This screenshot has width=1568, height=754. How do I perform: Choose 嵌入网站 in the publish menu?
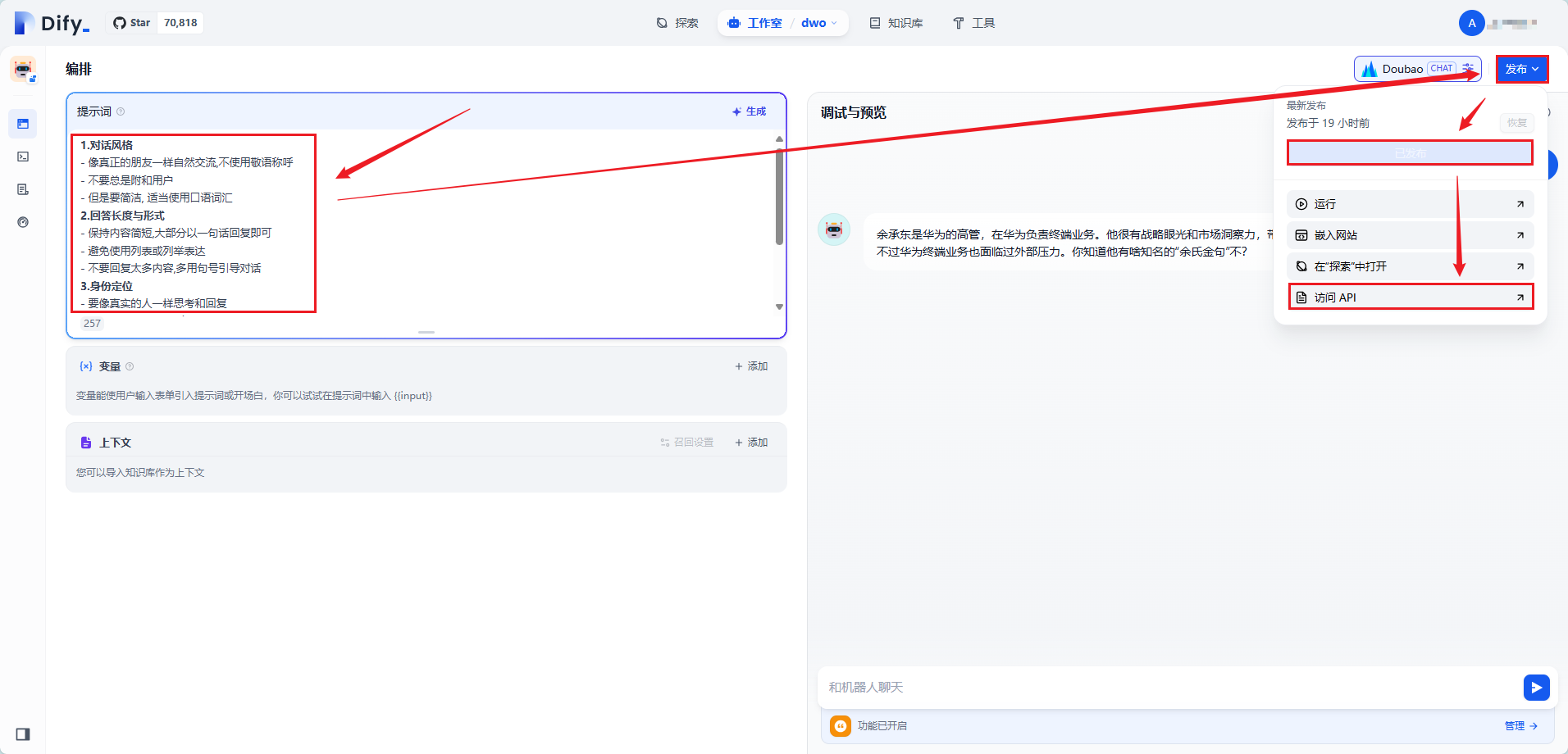pyautogui.click(x=1410, y=235)
